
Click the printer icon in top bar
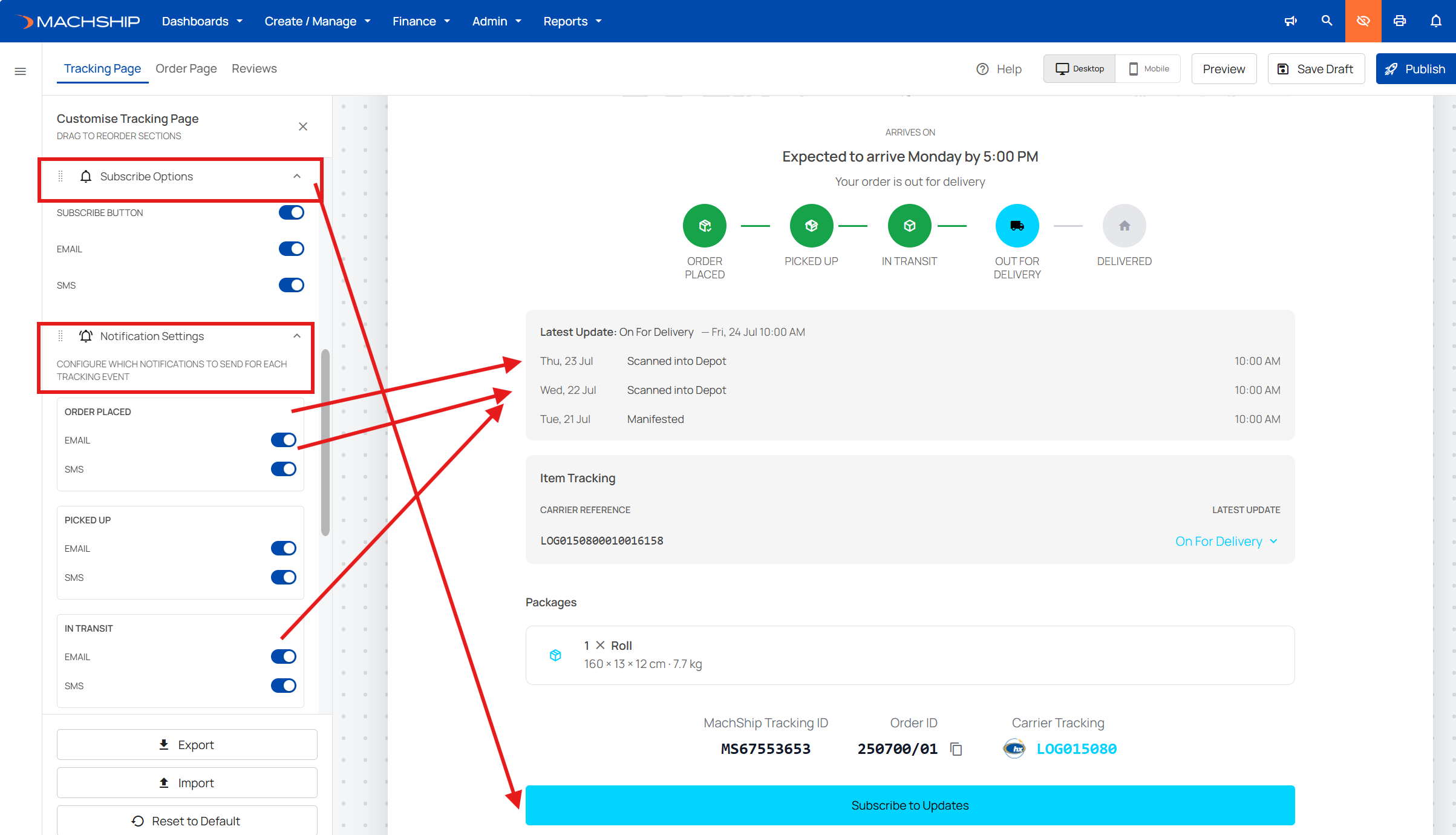[x=1399, y=21]
